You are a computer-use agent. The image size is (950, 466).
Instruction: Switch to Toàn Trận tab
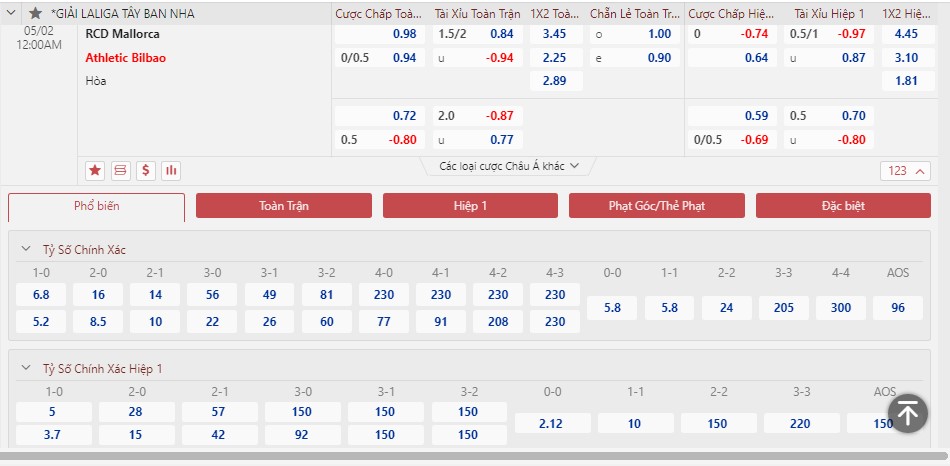[284, 206]
